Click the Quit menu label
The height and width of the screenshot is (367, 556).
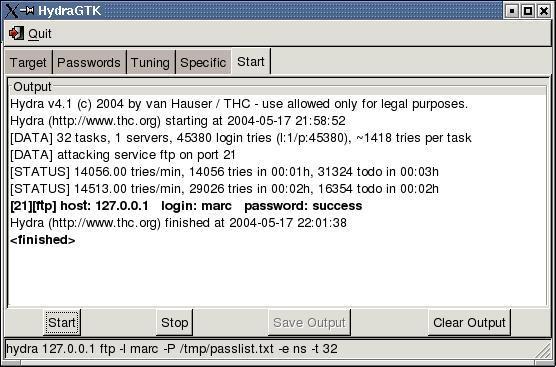tap(40, 34)
